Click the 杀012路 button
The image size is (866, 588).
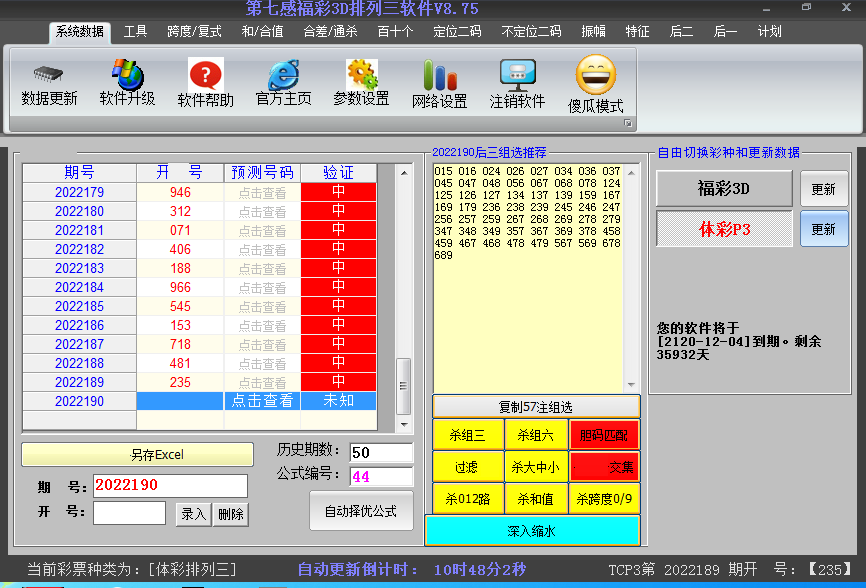[x=468, y=499]
